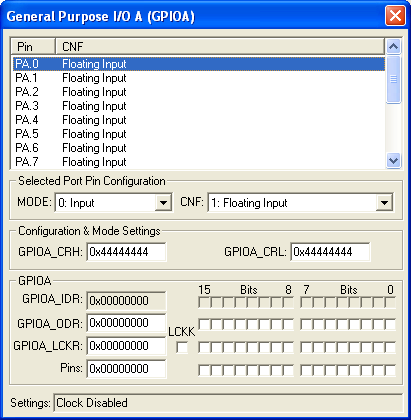Toggle GPIOA_ODR bit 8 checkbox
Viewport: 411px width, 420px height.
coord(288,324)
